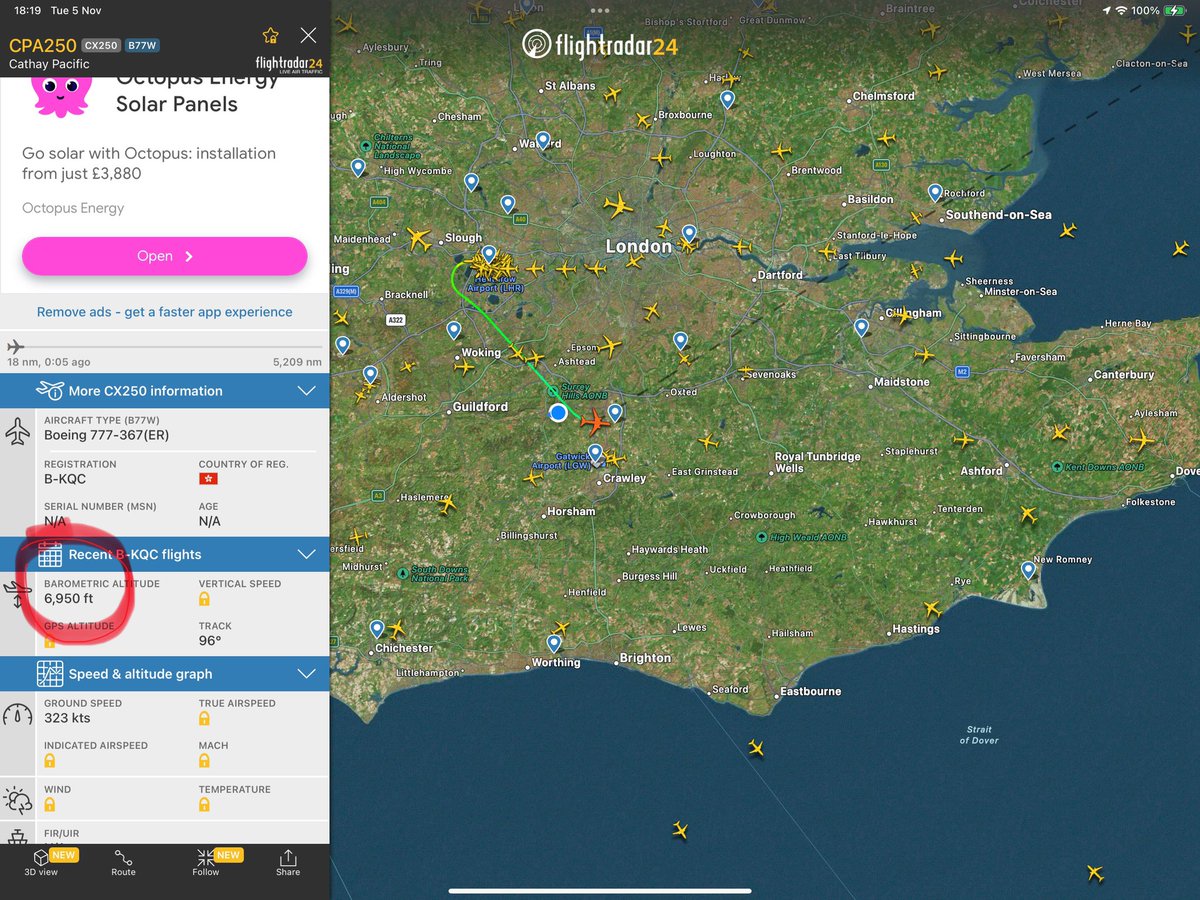This screenshot has height=900, width=1200.
Task: Tap the blue current location dot
Action: click(558, 412)
